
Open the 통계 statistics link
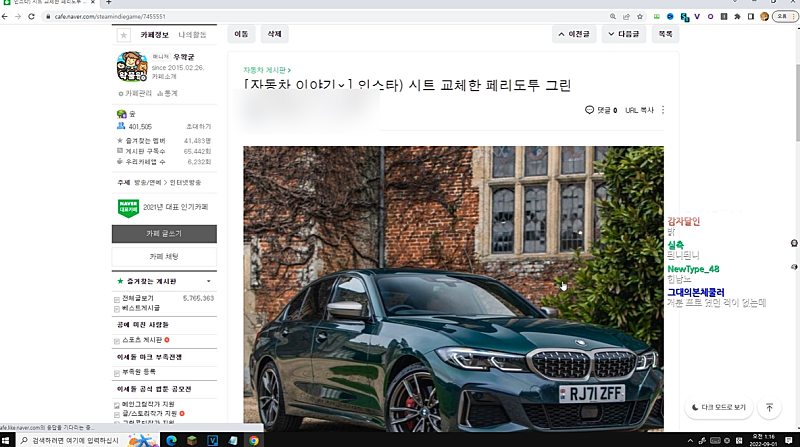point(167,93)
